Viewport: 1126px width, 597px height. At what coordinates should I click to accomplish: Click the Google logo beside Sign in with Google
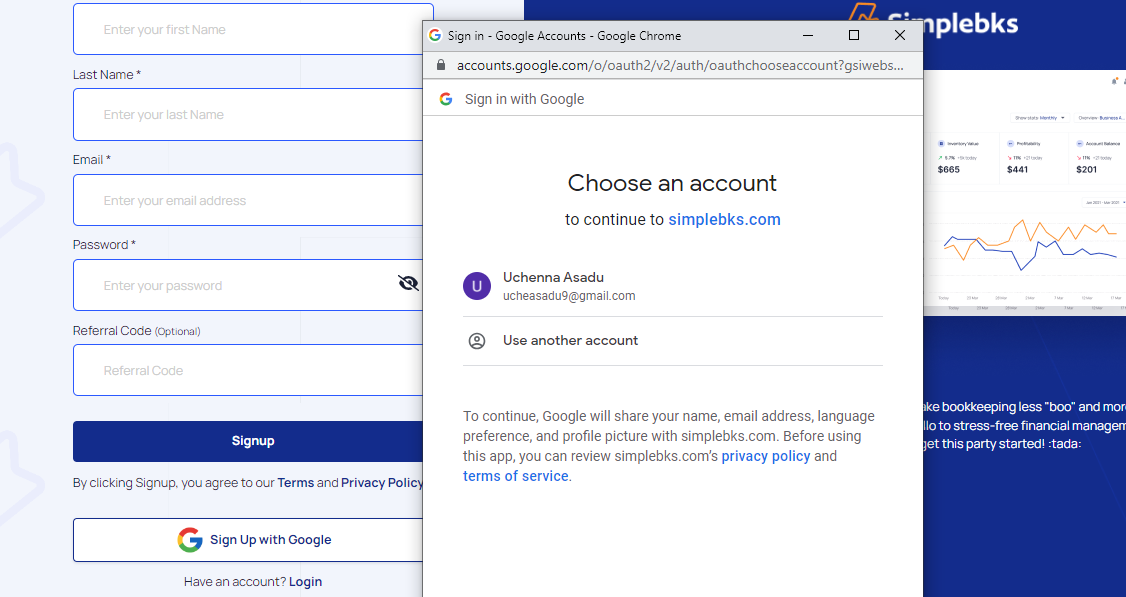[x=446, y=99]
